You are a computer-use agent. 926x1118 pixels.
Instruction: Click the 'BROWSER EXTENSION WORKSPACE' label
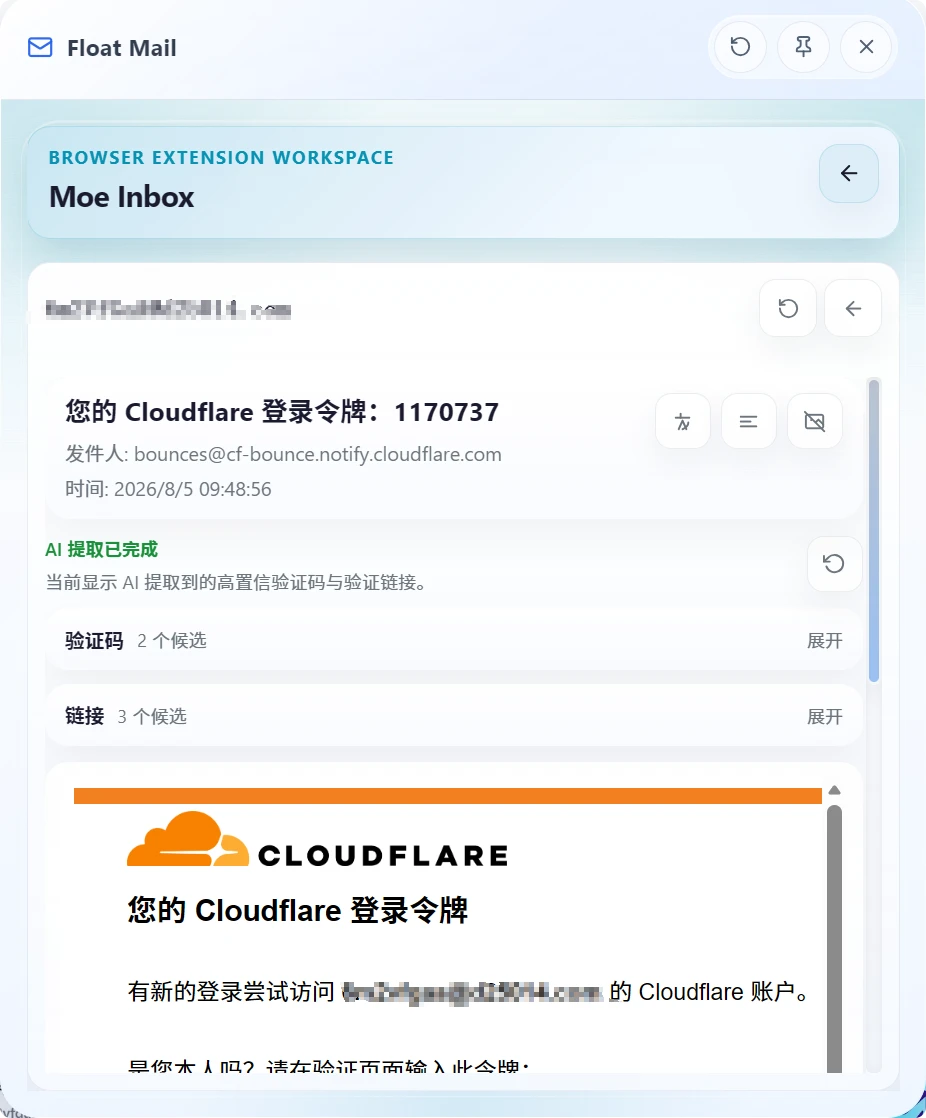[x=221, y=158]
